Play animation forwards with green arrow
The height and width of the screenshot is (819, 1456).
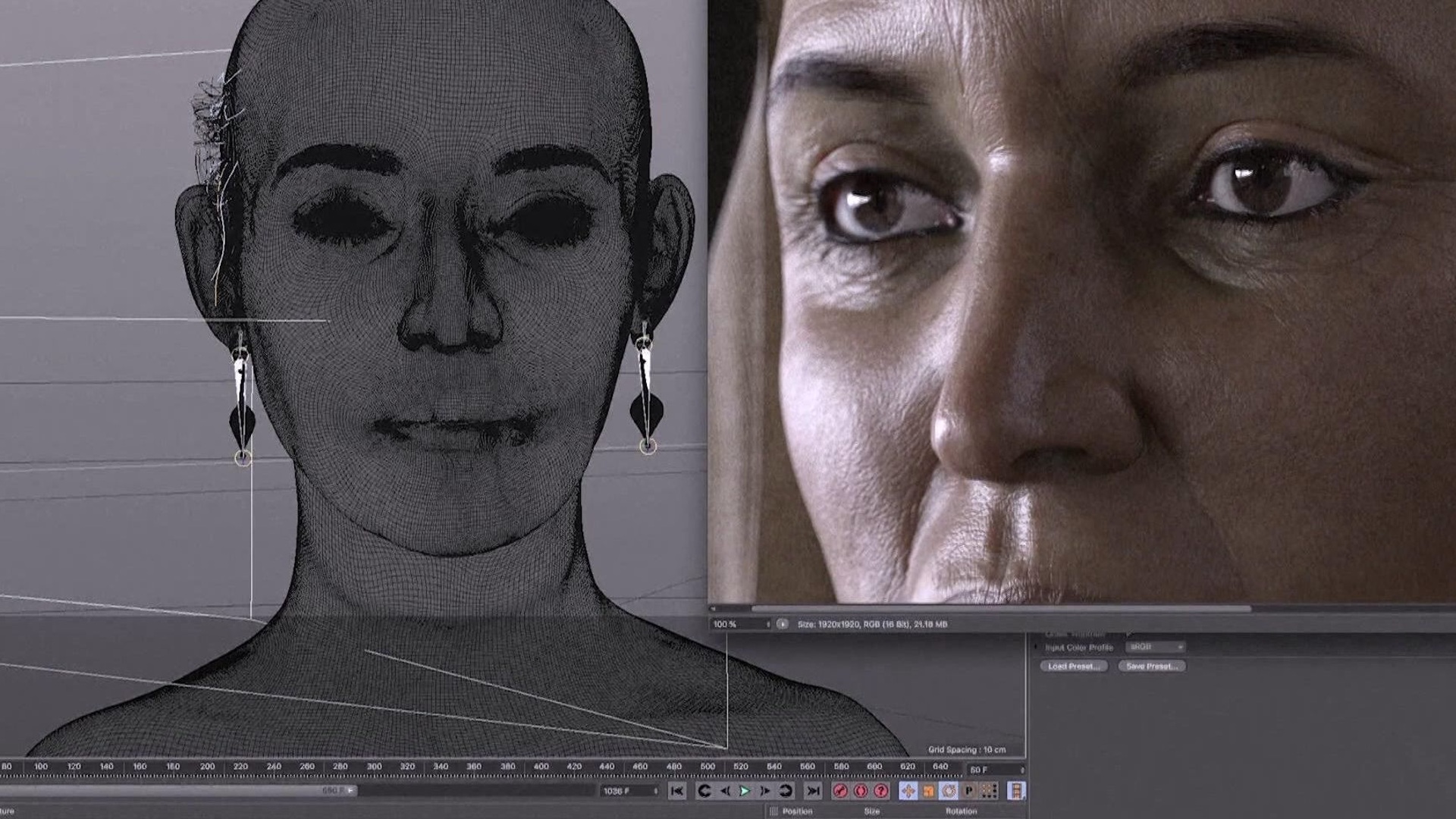pos(745,791)
